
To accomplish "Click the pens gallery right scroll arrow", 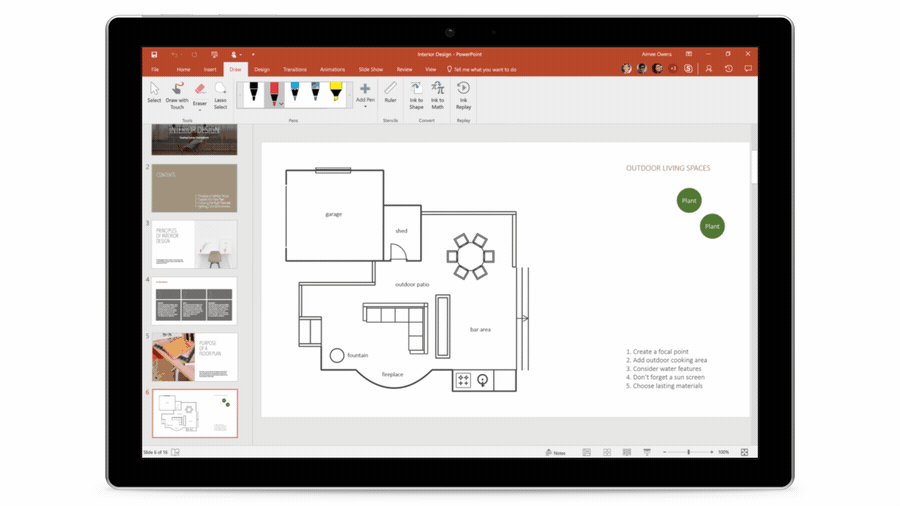I will pyautogui.click(x=350, y=95).
